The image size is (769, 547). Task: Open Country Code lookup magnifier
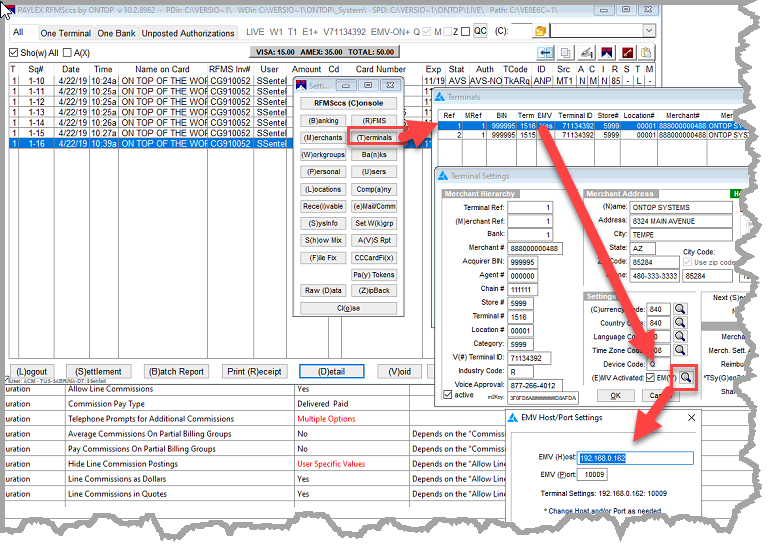tap(680, 323)
